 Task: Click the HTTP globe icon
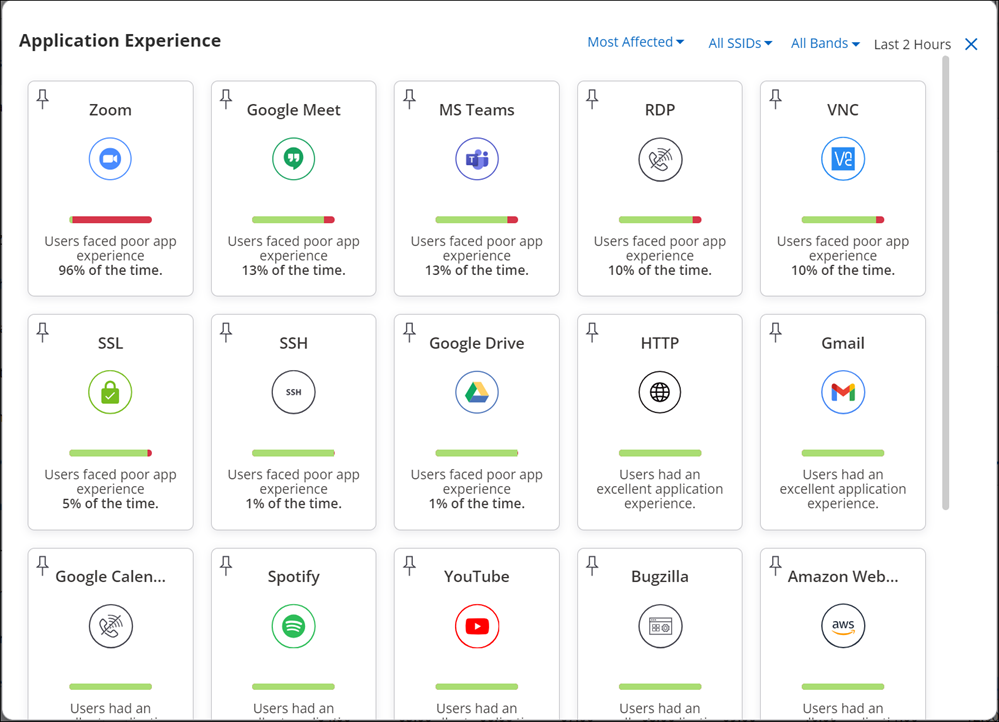[x=660, y=392]
